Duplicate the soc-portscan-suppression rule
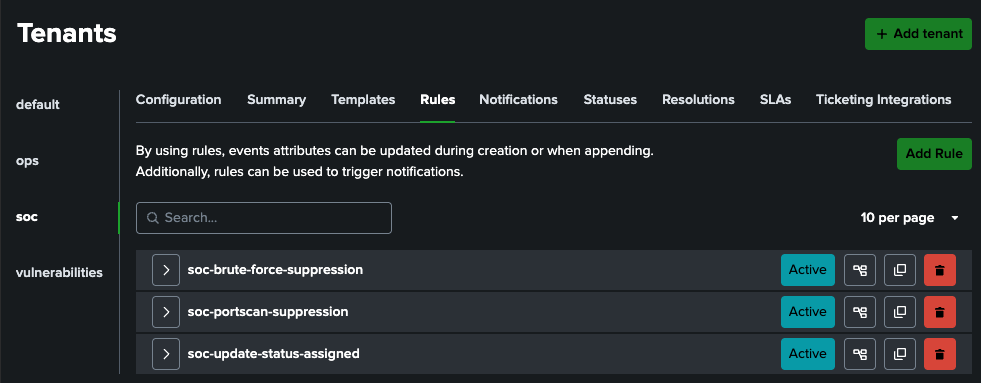Image resolution: width=981 pixels, height=383 pixels. tap(900, 312)
